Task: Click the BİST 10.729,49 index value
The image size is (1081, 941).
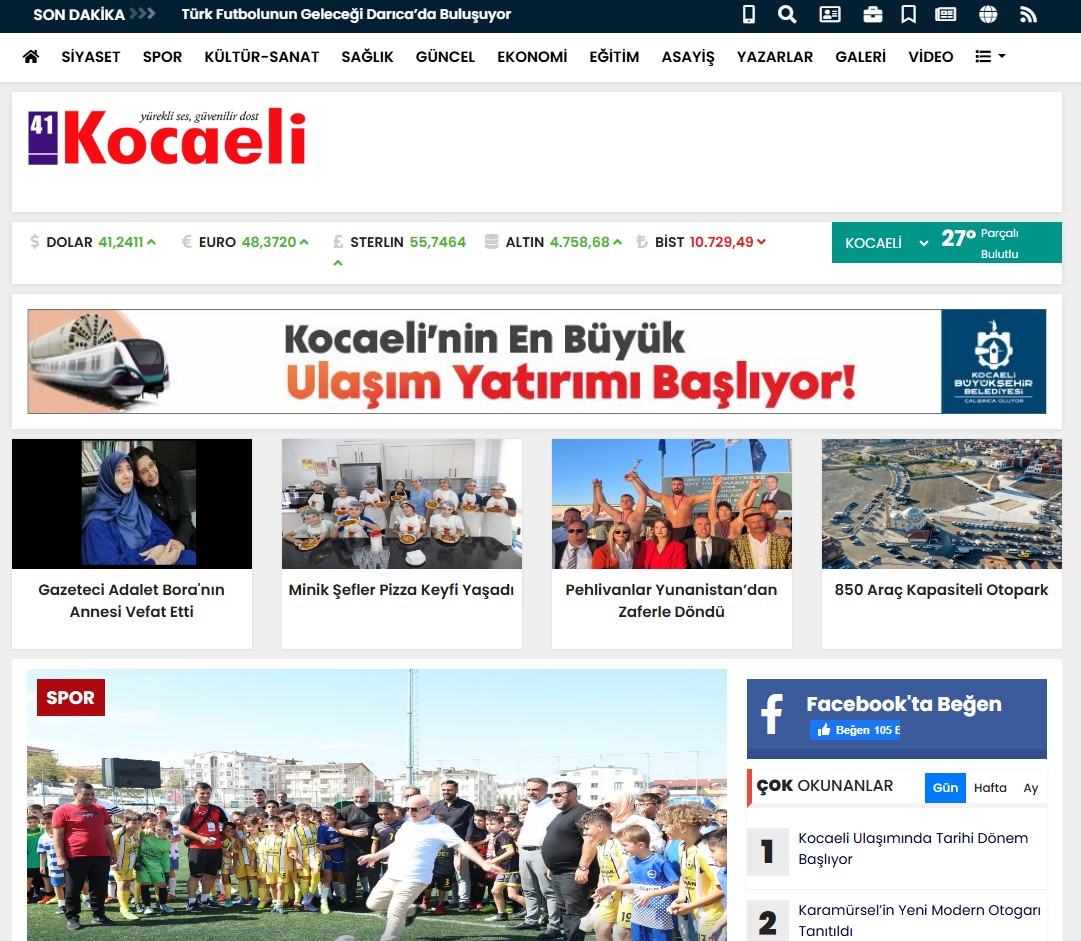Action: click(710, 242)
